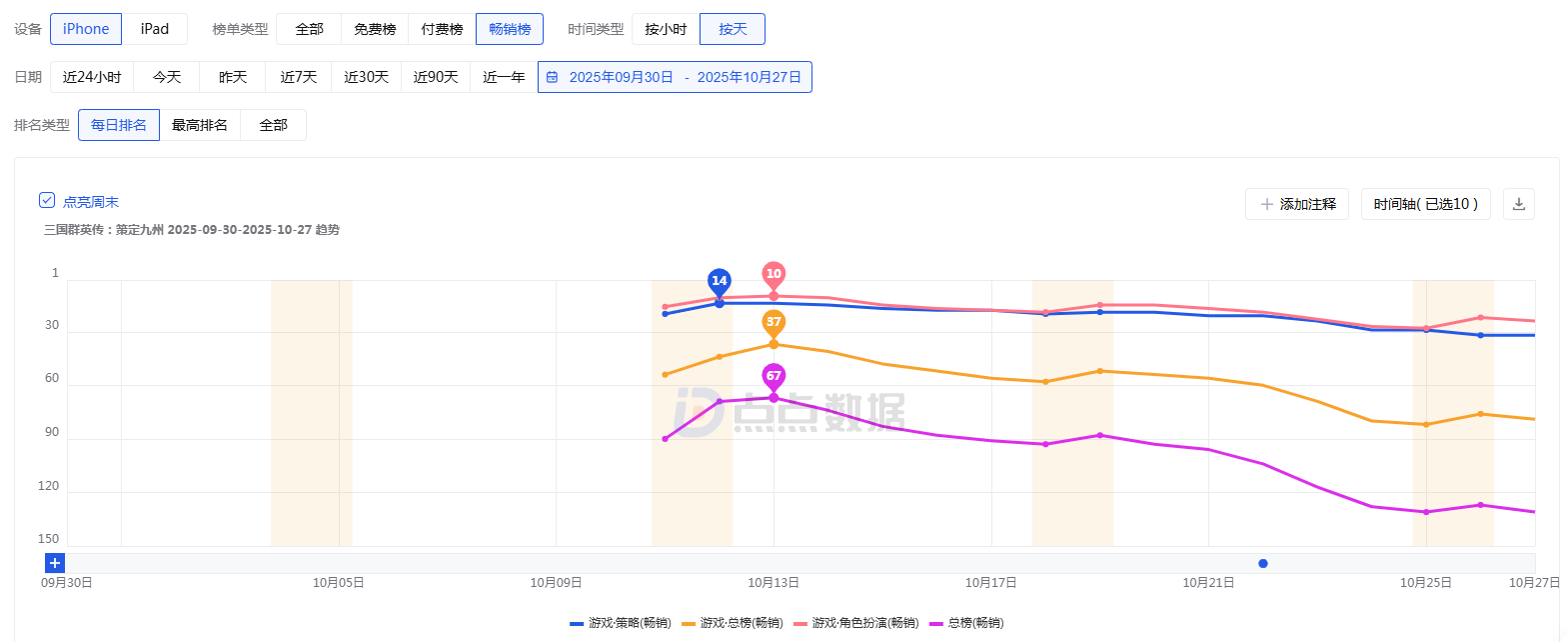1568x642 pixels.
Task: Select the 免费榜 chart type tab
Action: [x=375, y=29]
